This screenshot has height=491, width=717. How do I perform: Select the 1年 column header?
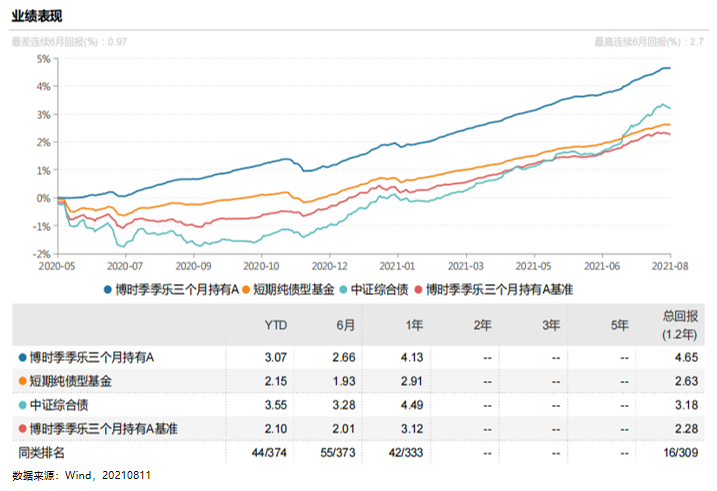tap(412, 324)
